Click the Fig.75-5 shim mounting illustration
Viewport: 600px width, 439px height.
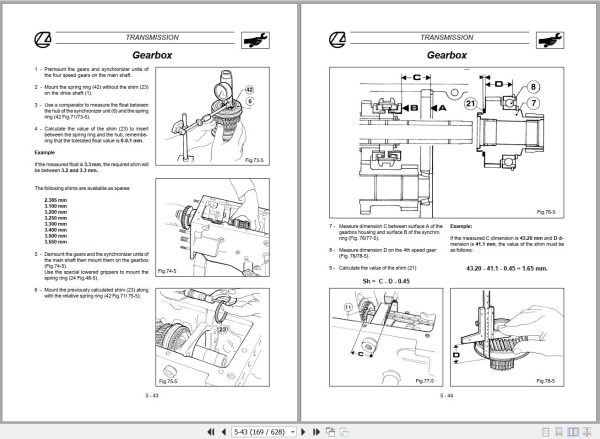(212, 337)
